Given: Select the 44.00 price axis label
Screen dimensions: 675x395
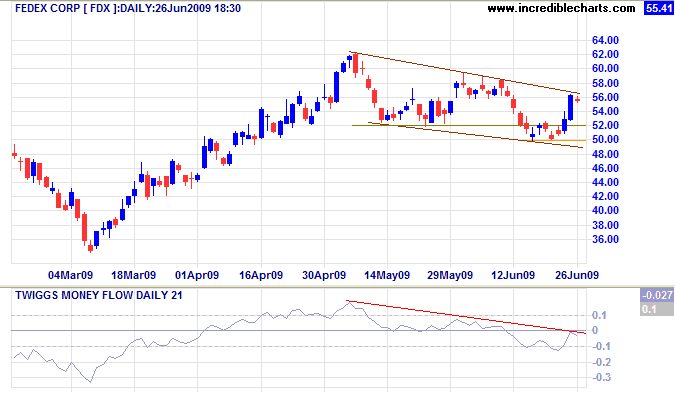Looking at the screenshot, I should 605,182.
